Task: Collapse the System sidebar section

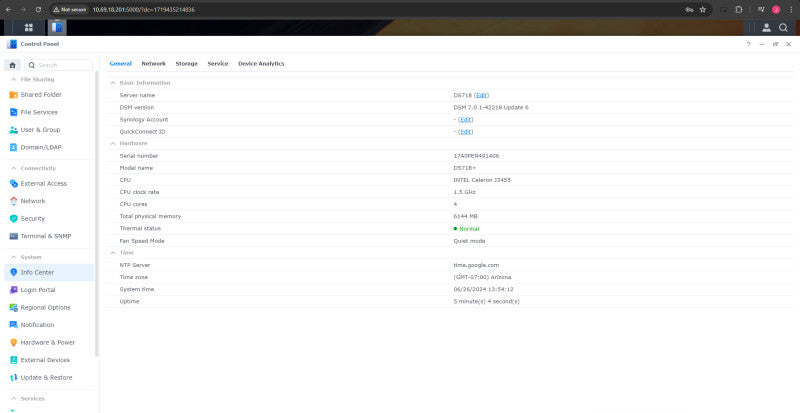Action: pos(14,257)
